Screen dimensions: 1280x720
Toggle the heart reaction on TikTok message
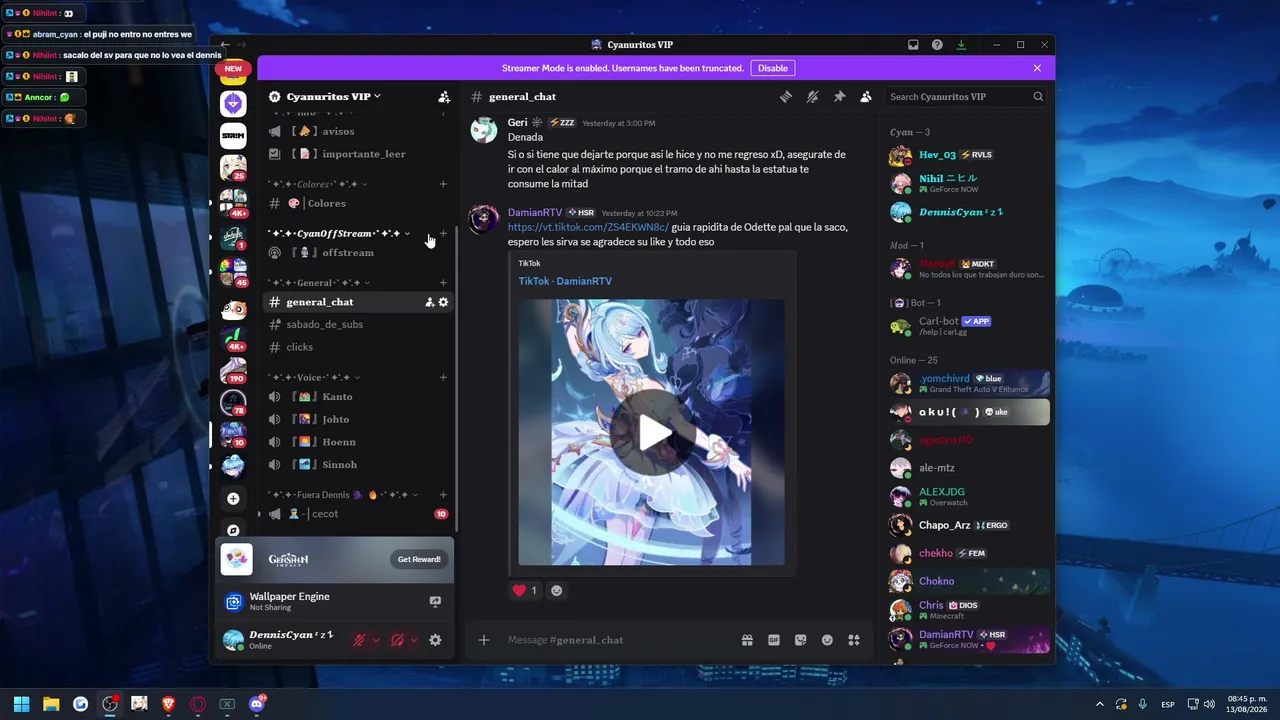pyautogui.click(x=525, y=591)
